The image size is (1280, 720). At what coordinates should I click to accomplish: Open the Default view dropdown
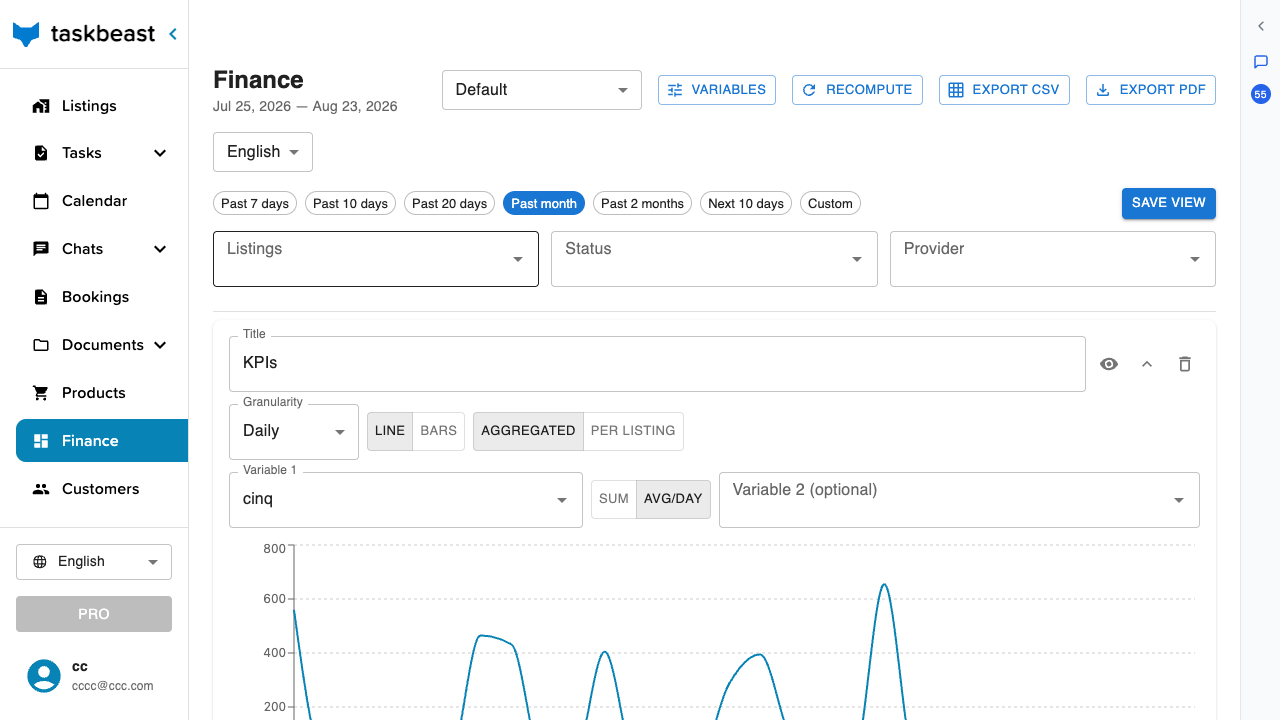click(x=542, y=90)
